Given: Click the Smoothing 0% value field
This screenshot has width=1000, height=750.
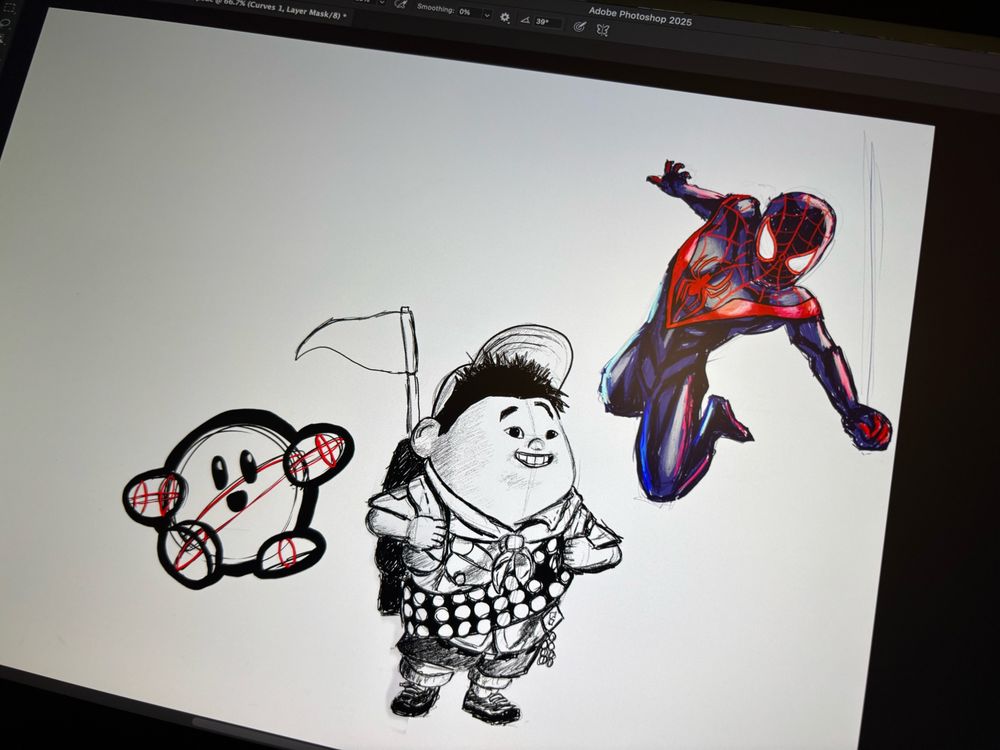Looking at the screenshot, I should pyautogui.click(x=469, y=13).
